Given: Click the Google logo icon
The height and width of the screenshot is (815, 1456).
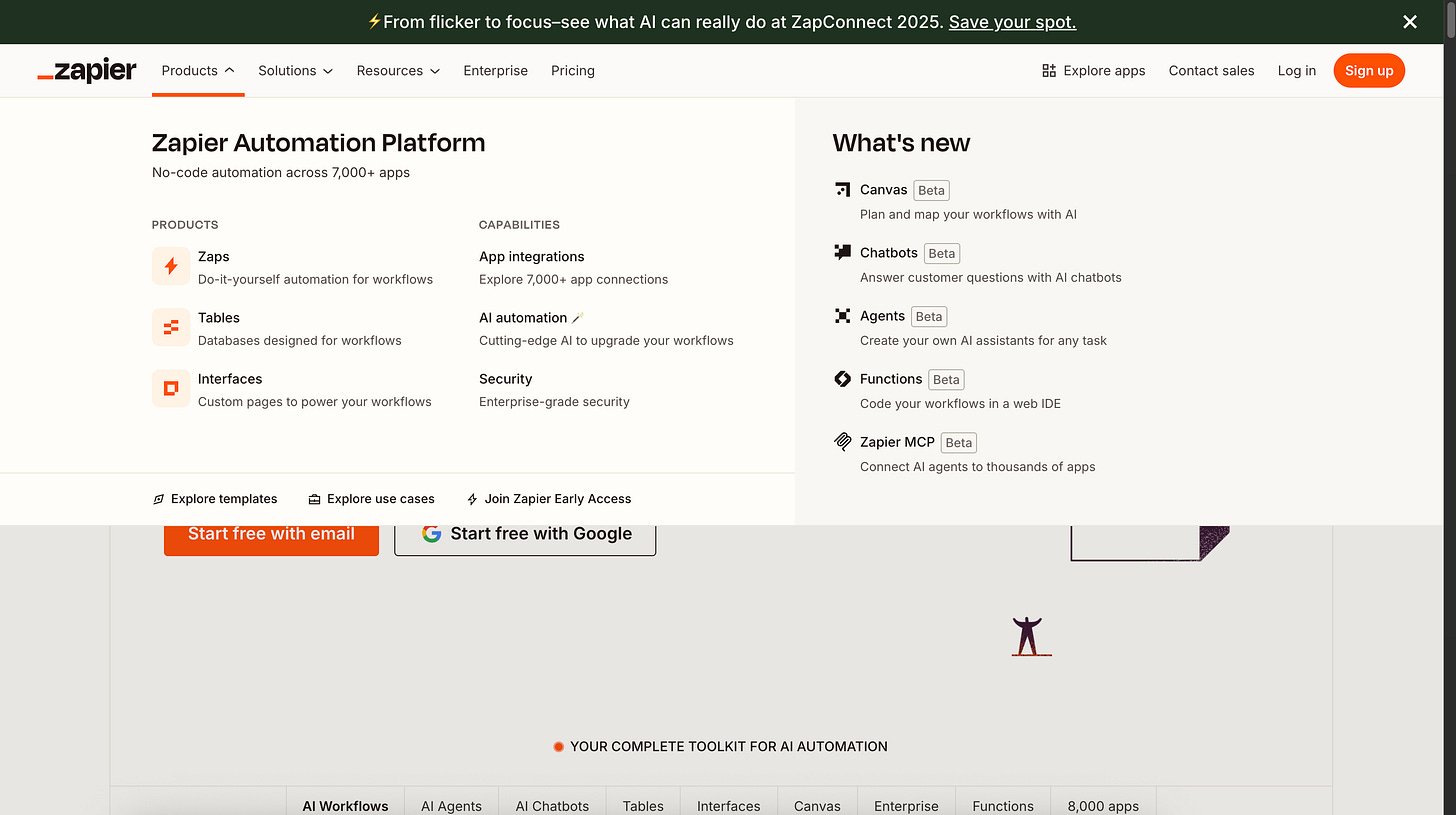Looking at the screenshot, I should click(432, 533).
